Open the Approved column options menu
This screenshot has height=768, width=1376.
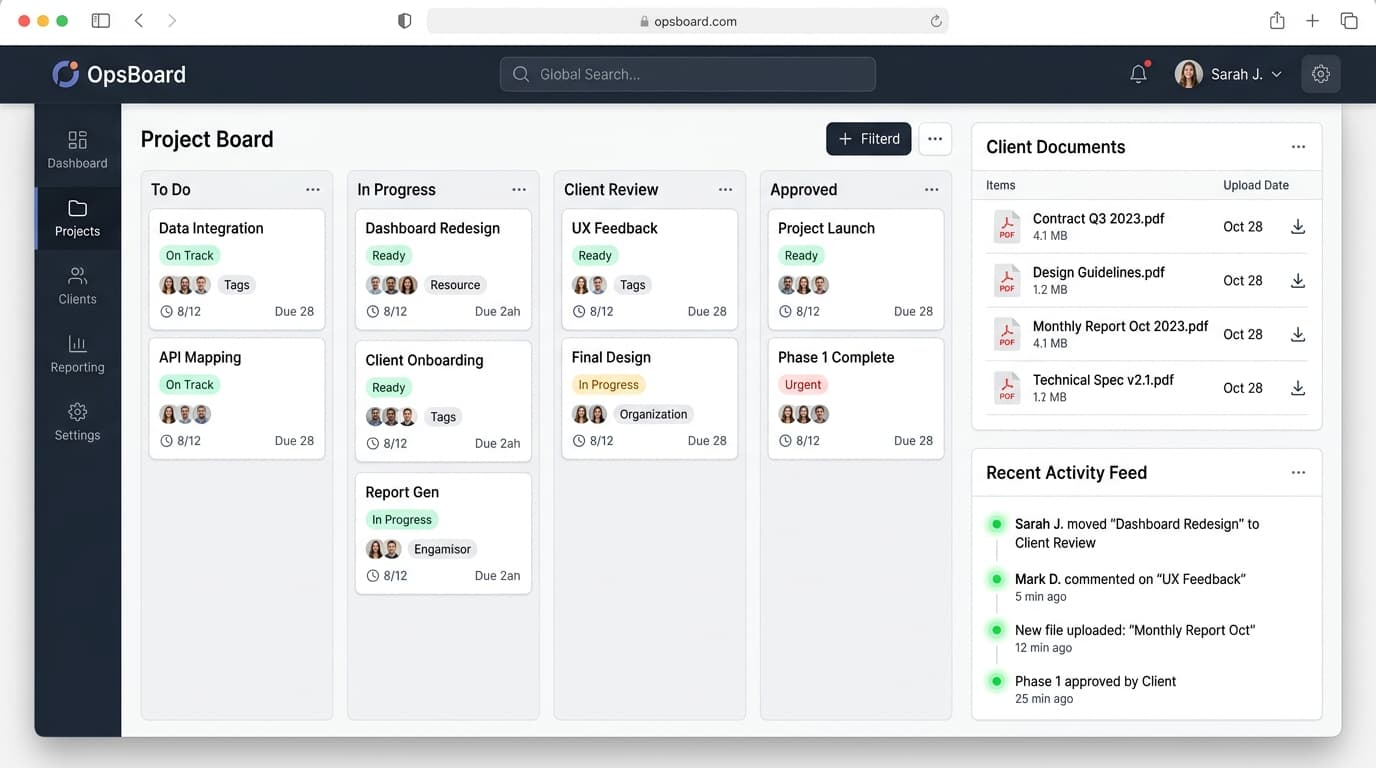(x=932, y=190)
